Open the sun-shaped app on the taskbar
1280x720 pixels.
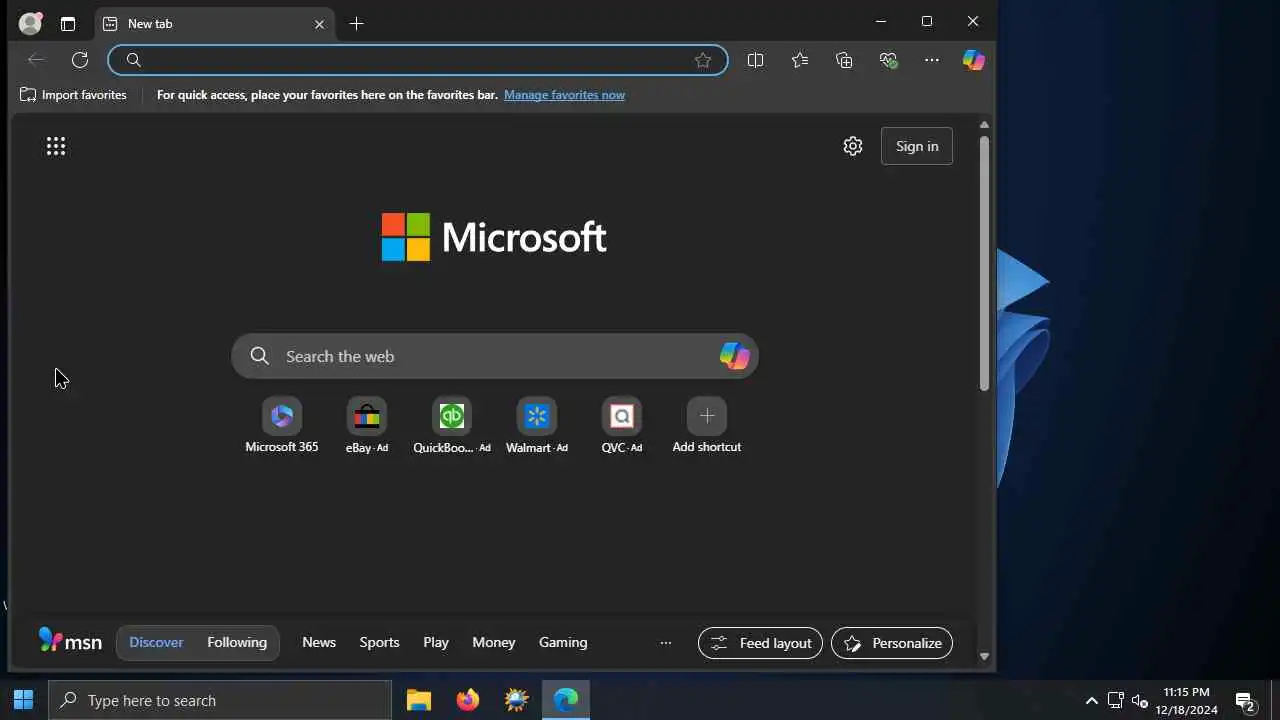coord(517,700)
